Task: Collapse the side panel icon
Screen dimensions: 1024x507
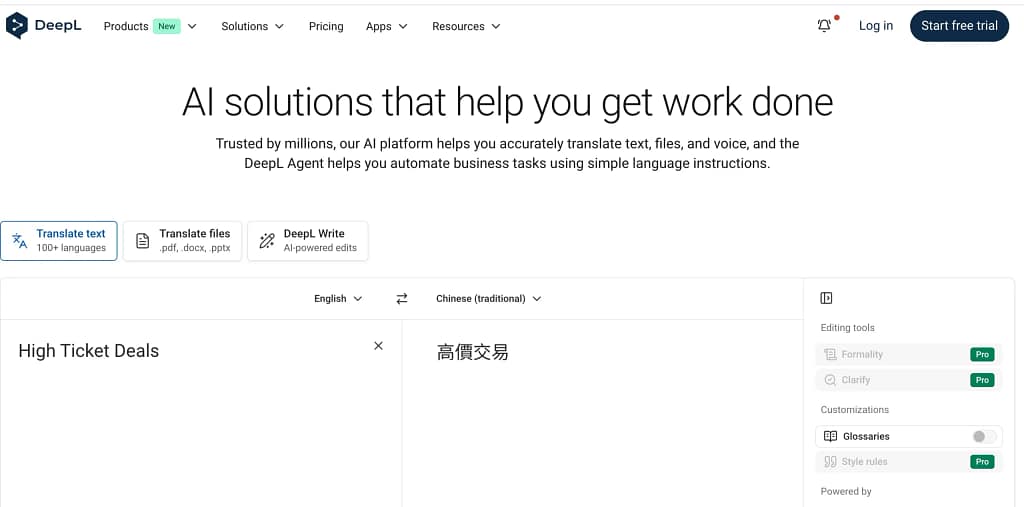Action: pos(826,298)
